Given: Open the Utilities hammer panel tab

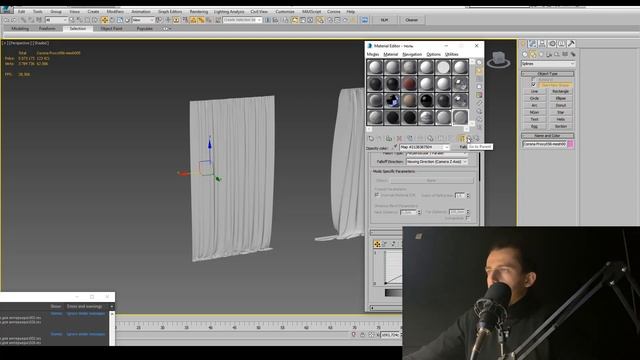Looking at the screenshot, I should point(571,44).
